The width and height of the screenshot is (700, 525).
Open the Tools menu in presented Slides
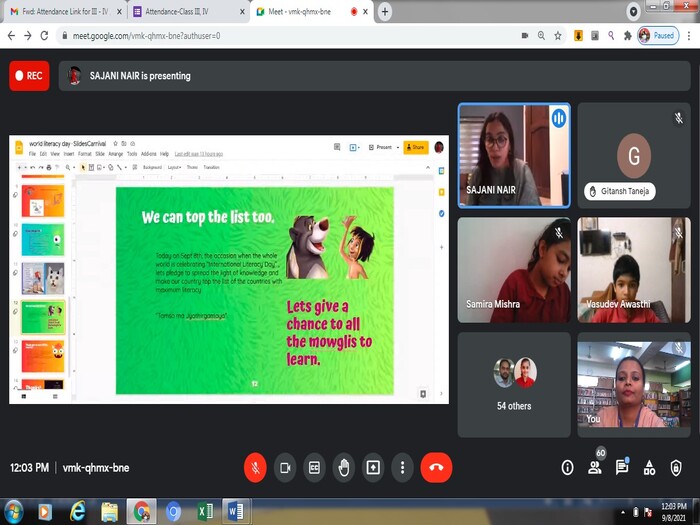(x=132, y=154)
